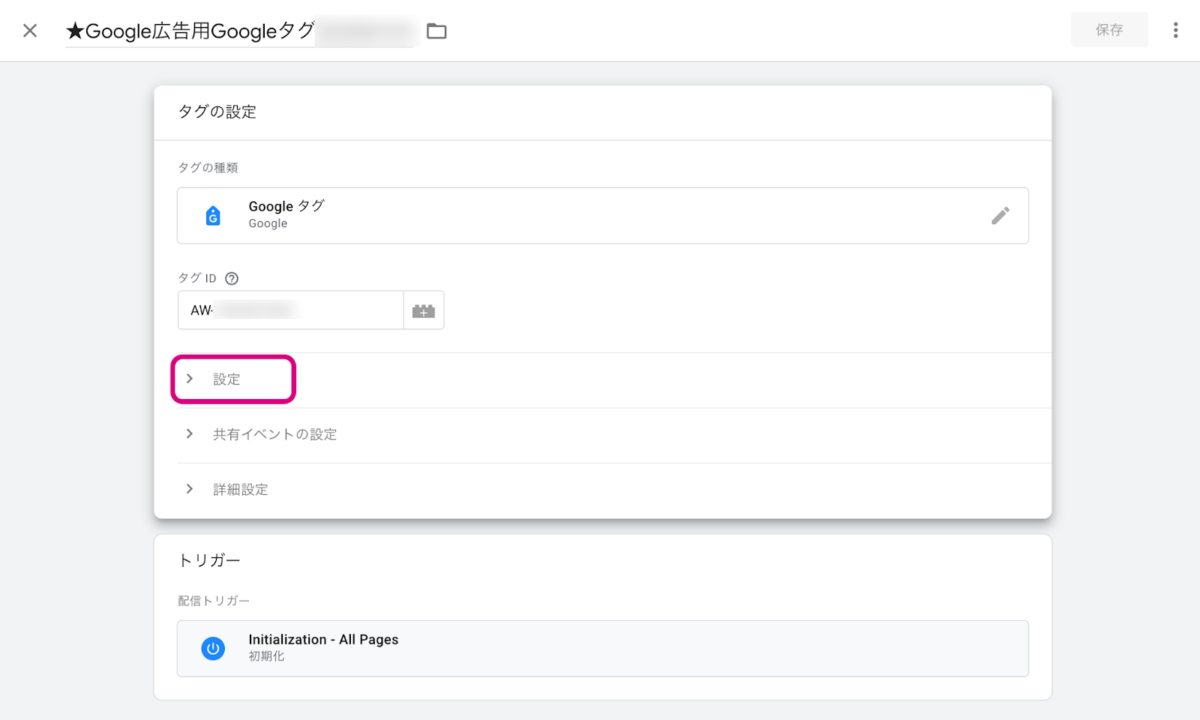Expand the 設定 section

coord(227,380)
